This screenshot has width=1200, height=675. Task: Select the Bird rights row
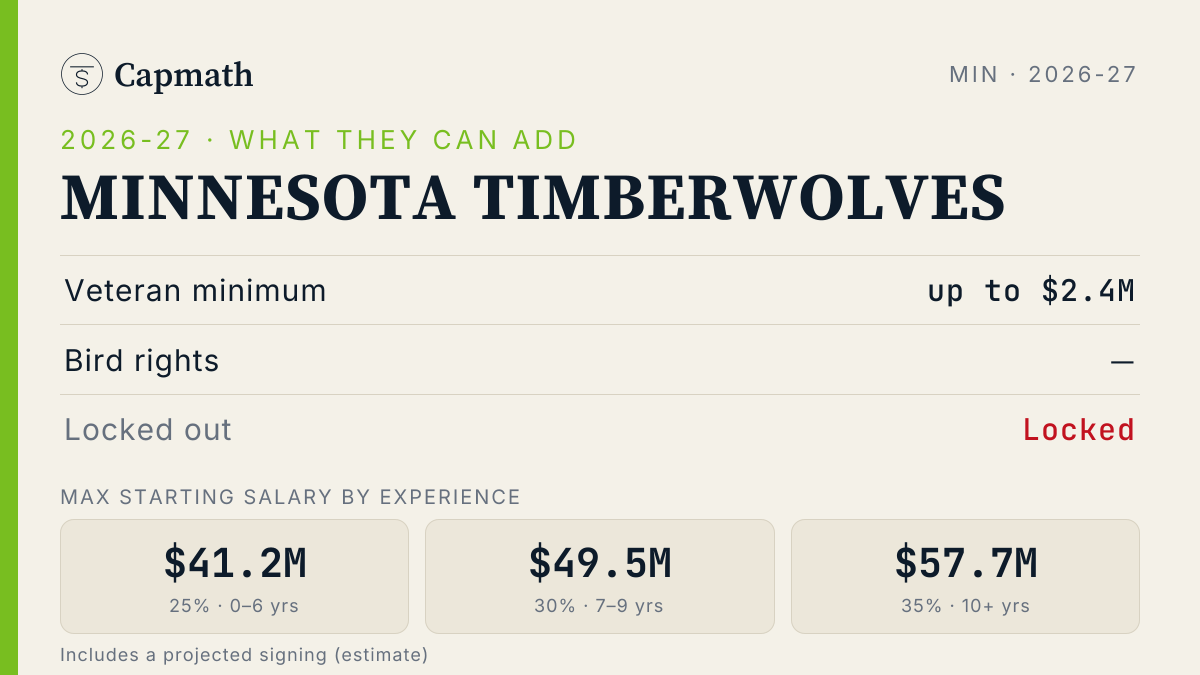(600, 360)
